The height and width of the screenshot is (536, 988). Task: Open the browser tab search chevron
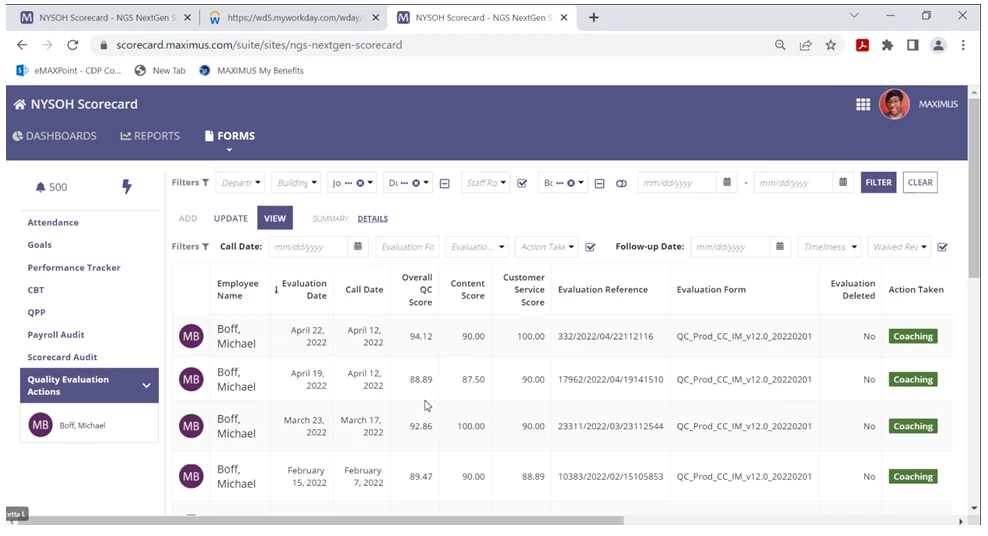pos(854,16)
